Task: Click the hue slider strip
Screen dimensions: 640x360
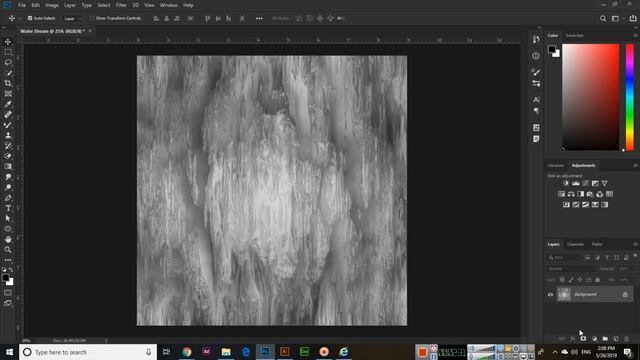Action: coord(630,97)
